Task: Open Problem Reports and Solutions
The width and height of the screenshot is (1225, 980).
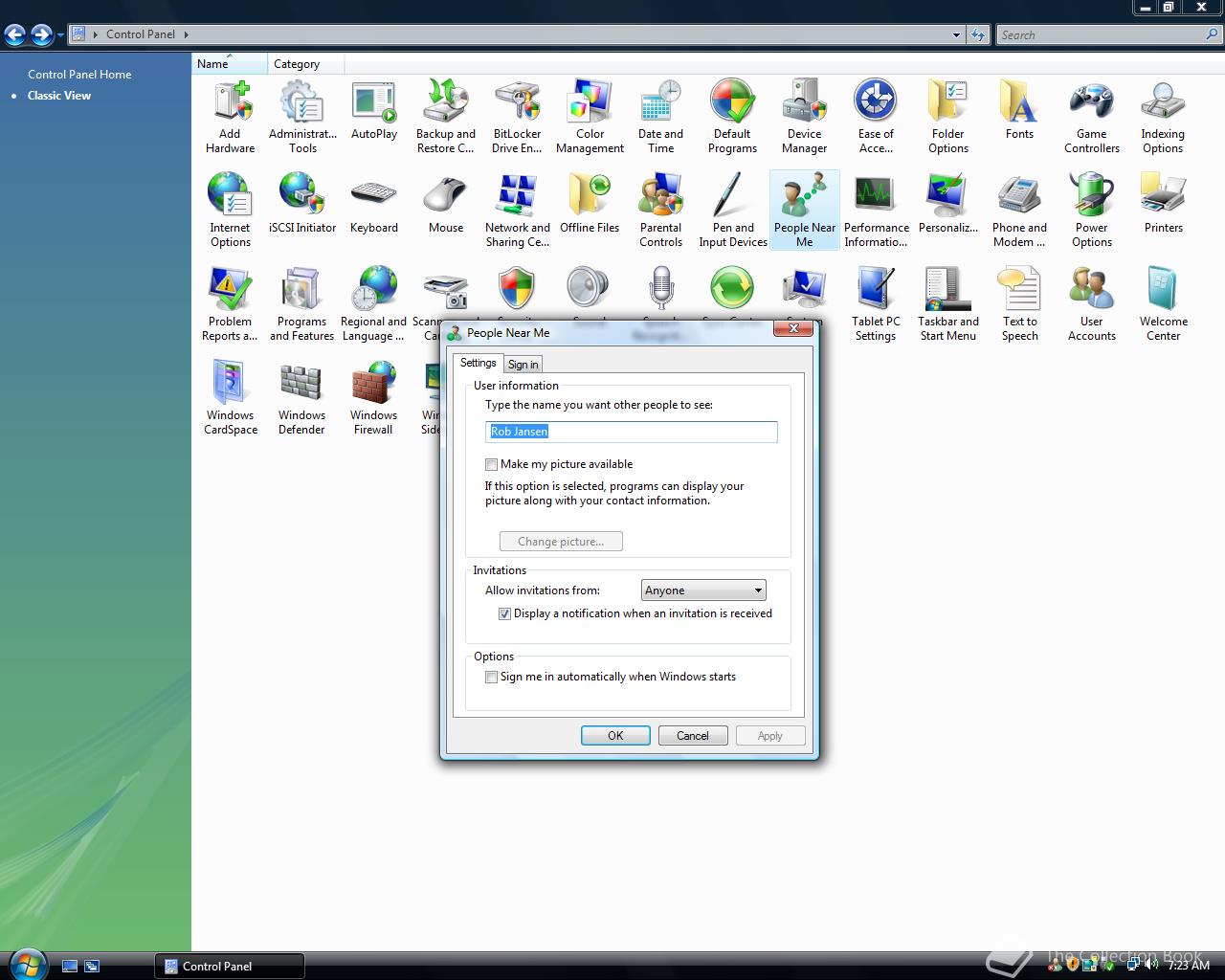Action: (x=230, y=304)
